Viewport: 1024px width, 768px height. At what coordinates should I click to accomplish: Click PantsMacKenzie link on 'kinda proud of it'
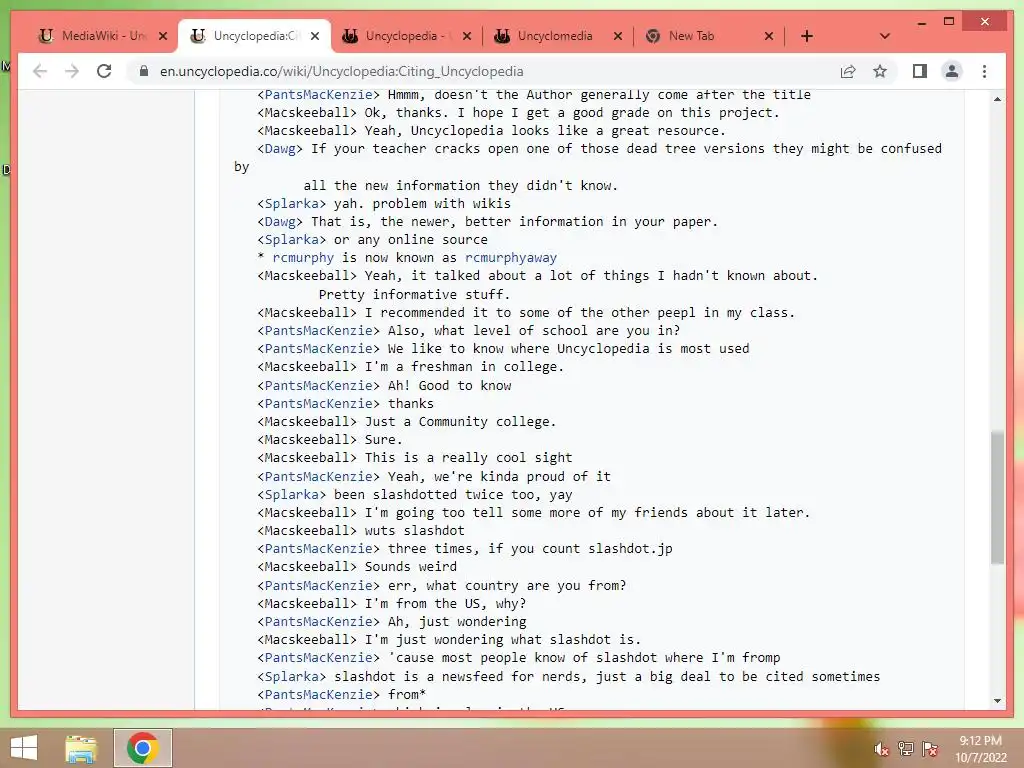pyautogui.click(x=318, y=476)
